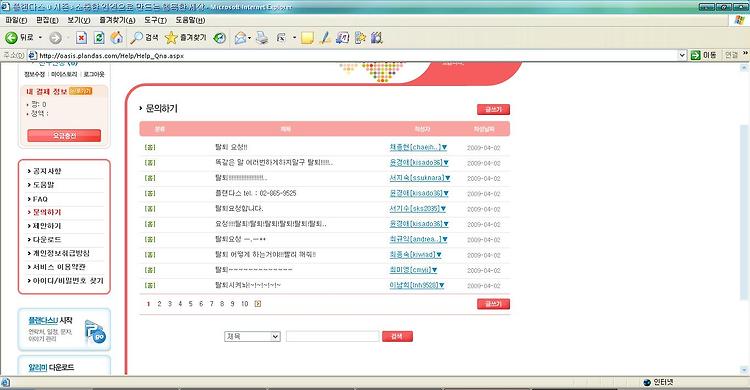Open the post containing tel. 02-865-9525
Image resolution: width=750 pixels, height=390 pixels.
click(x=255, y=193)
